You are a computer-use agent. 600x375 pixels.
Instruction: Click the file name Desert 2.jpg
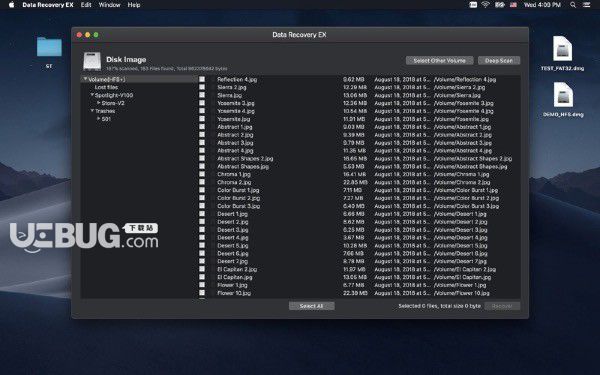point(233,222)
